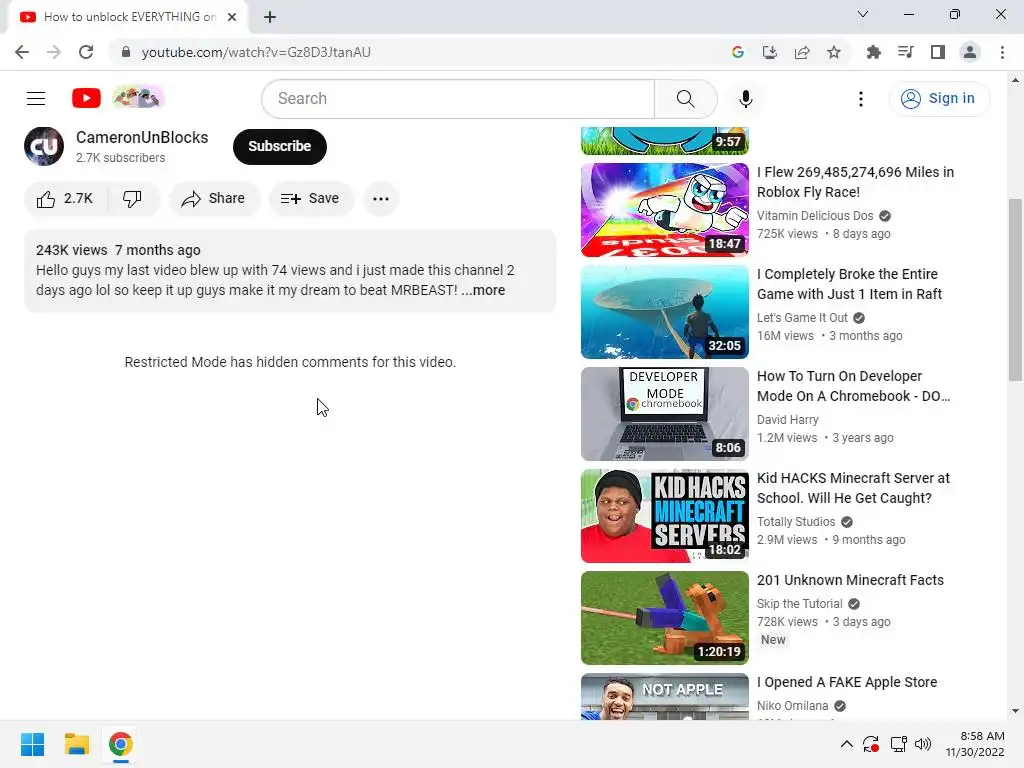Visit David Harry channel
The height and width of the screenshot is (768, 1024).
tap(788, 419)
